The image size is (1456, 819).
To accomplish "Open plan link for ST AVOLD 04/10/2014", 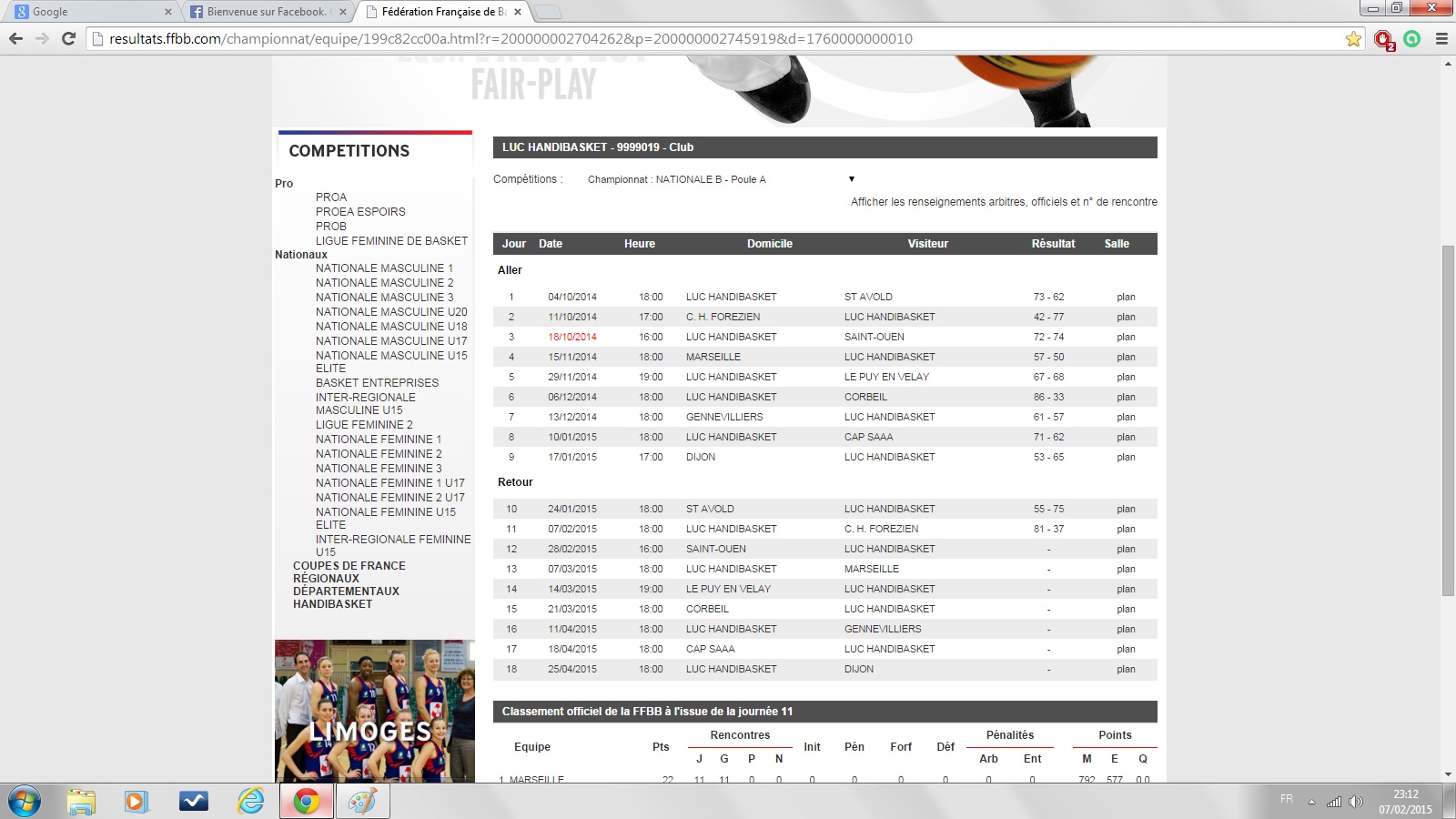I will point(1126,298).
